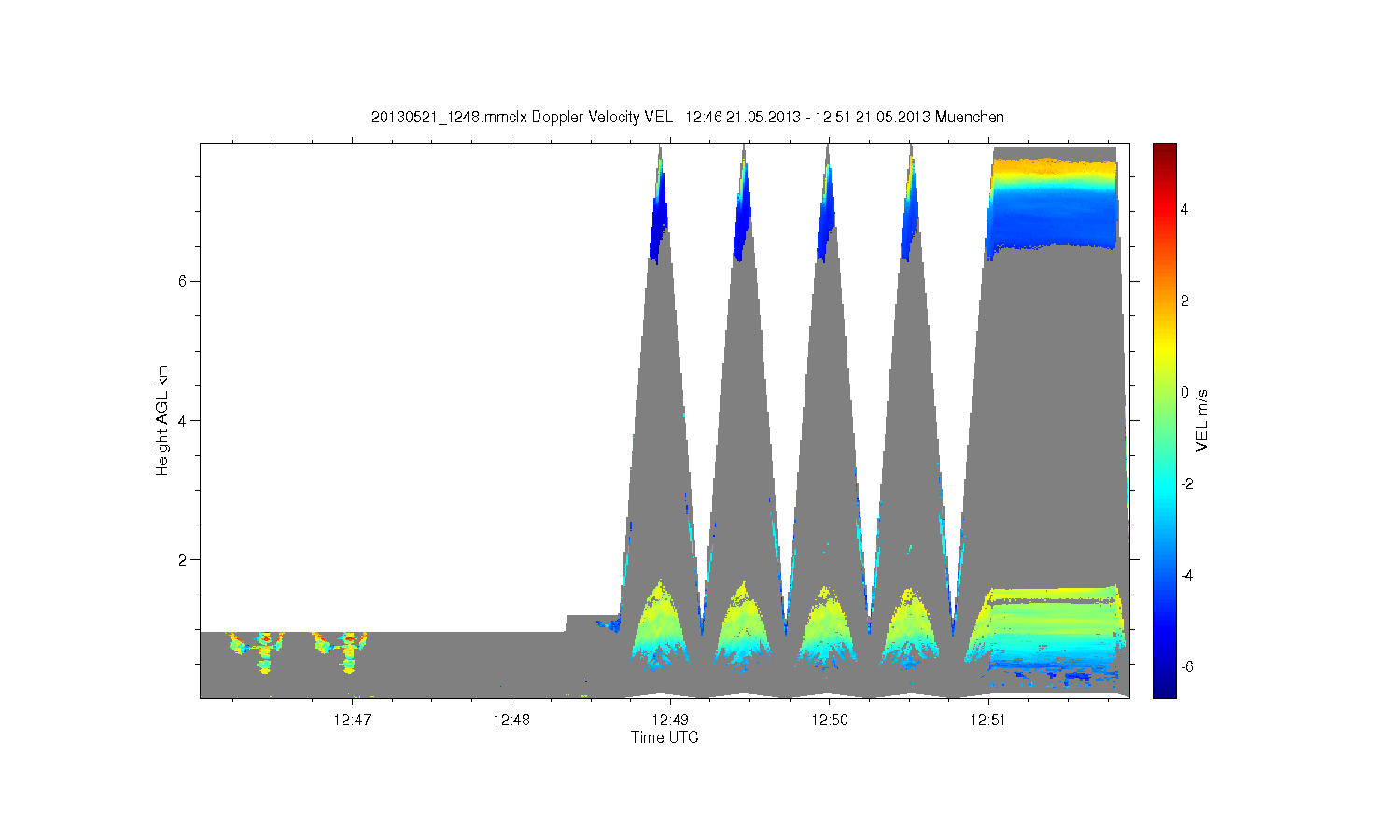
Task: Click the dark blue bottom of colorbar
Action: click(x=1164, y=691)
